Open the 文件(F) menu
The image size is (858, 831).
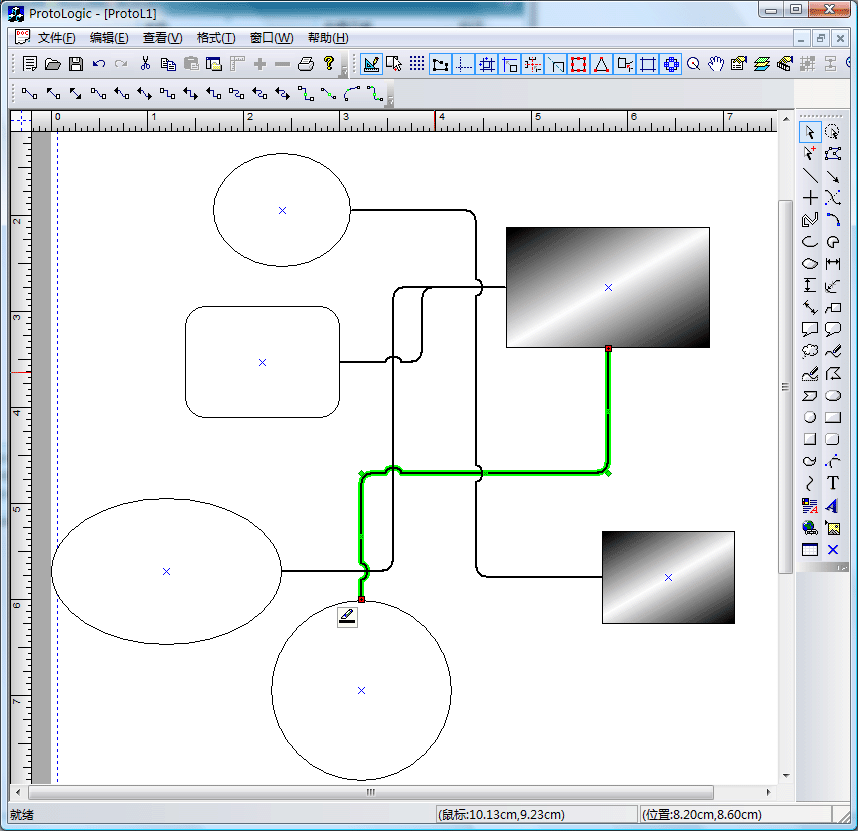(x=56, y=38)
